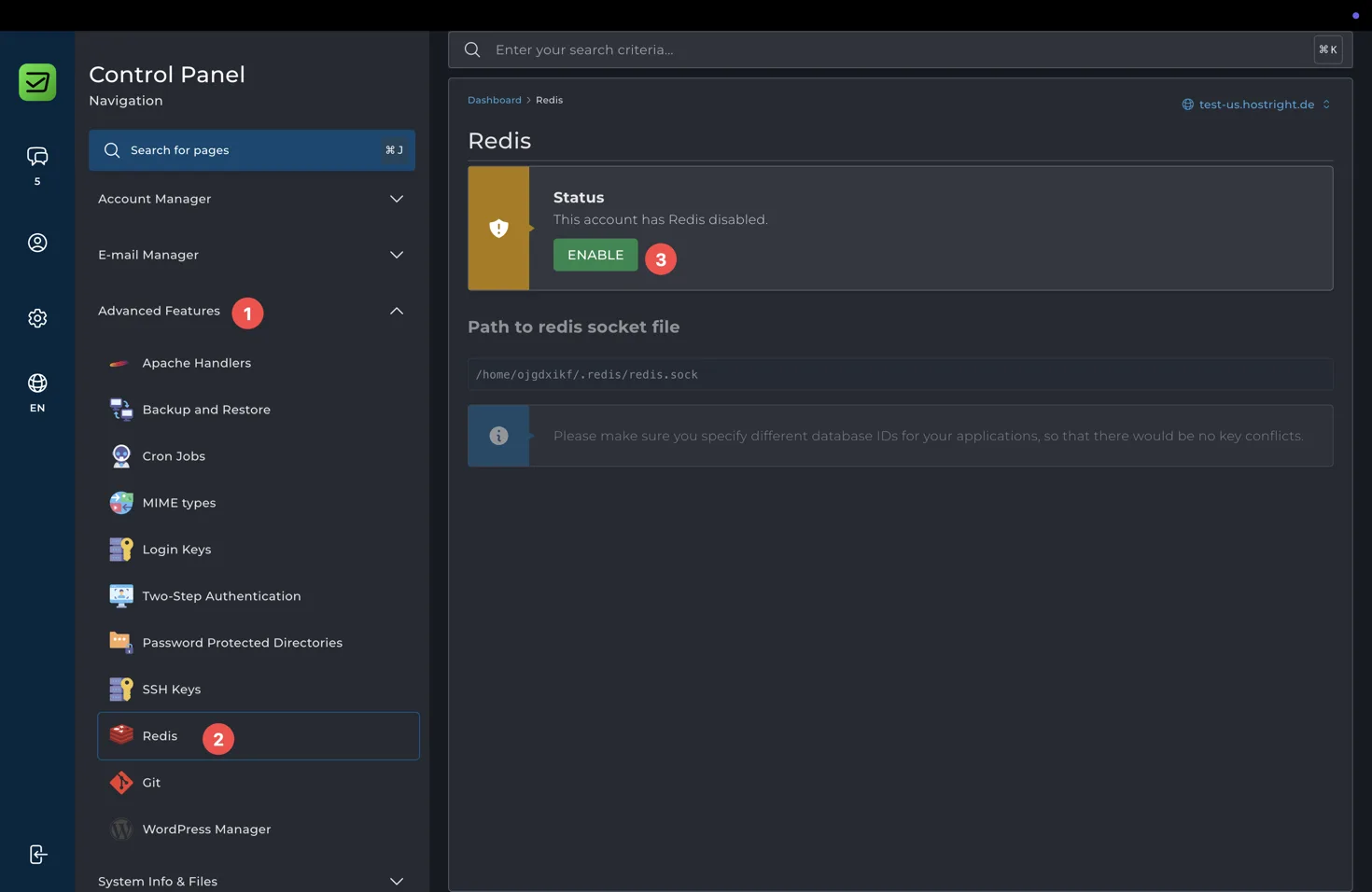1372x892 pixels.
Task: Click the Apache Handlers feather icon
Action: (119, 363)
